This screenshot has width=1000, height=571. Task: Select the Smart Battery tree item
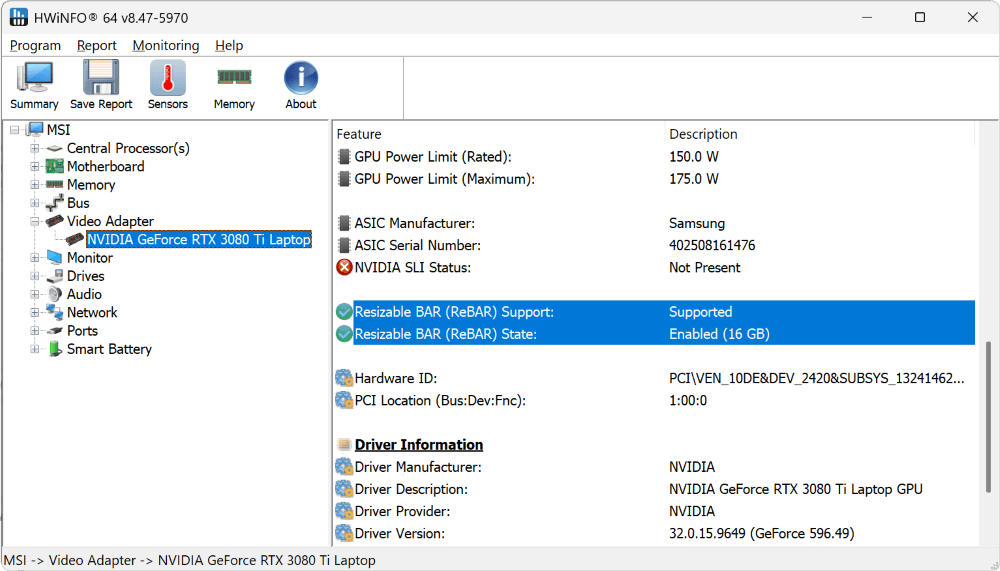tap(109, 350)
